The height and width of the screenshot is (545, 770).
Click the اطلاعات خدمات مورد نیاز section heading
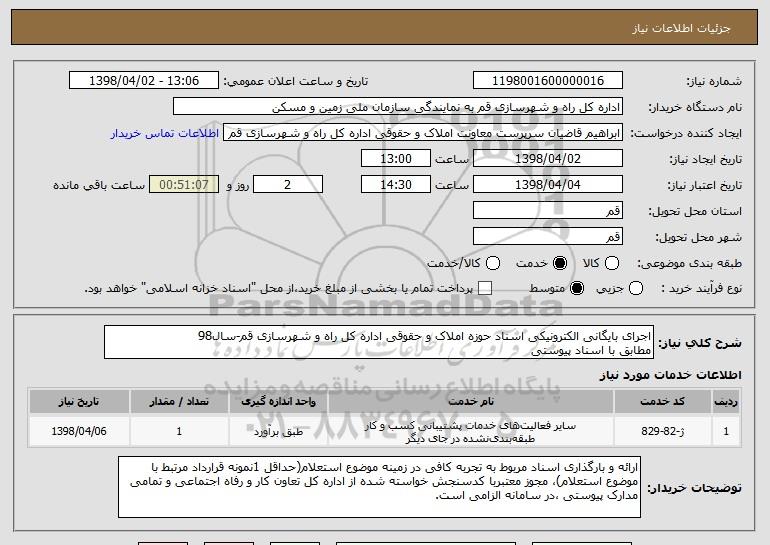click(670, 376)
